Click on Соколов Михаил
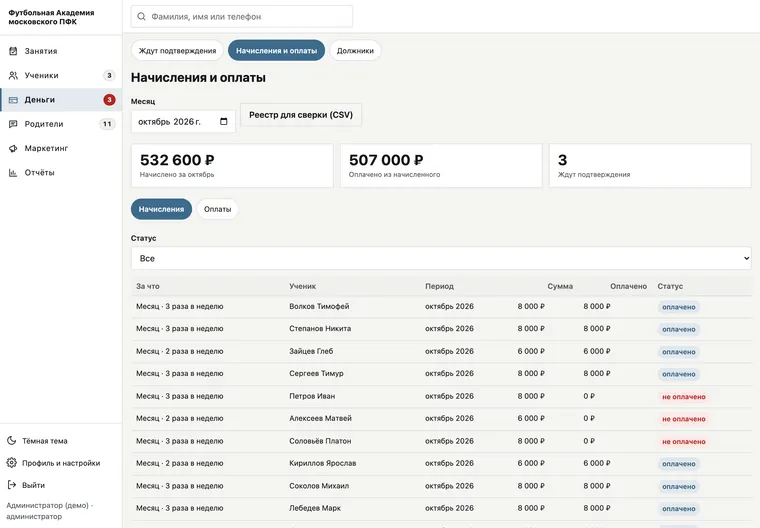 pos(319,486)
